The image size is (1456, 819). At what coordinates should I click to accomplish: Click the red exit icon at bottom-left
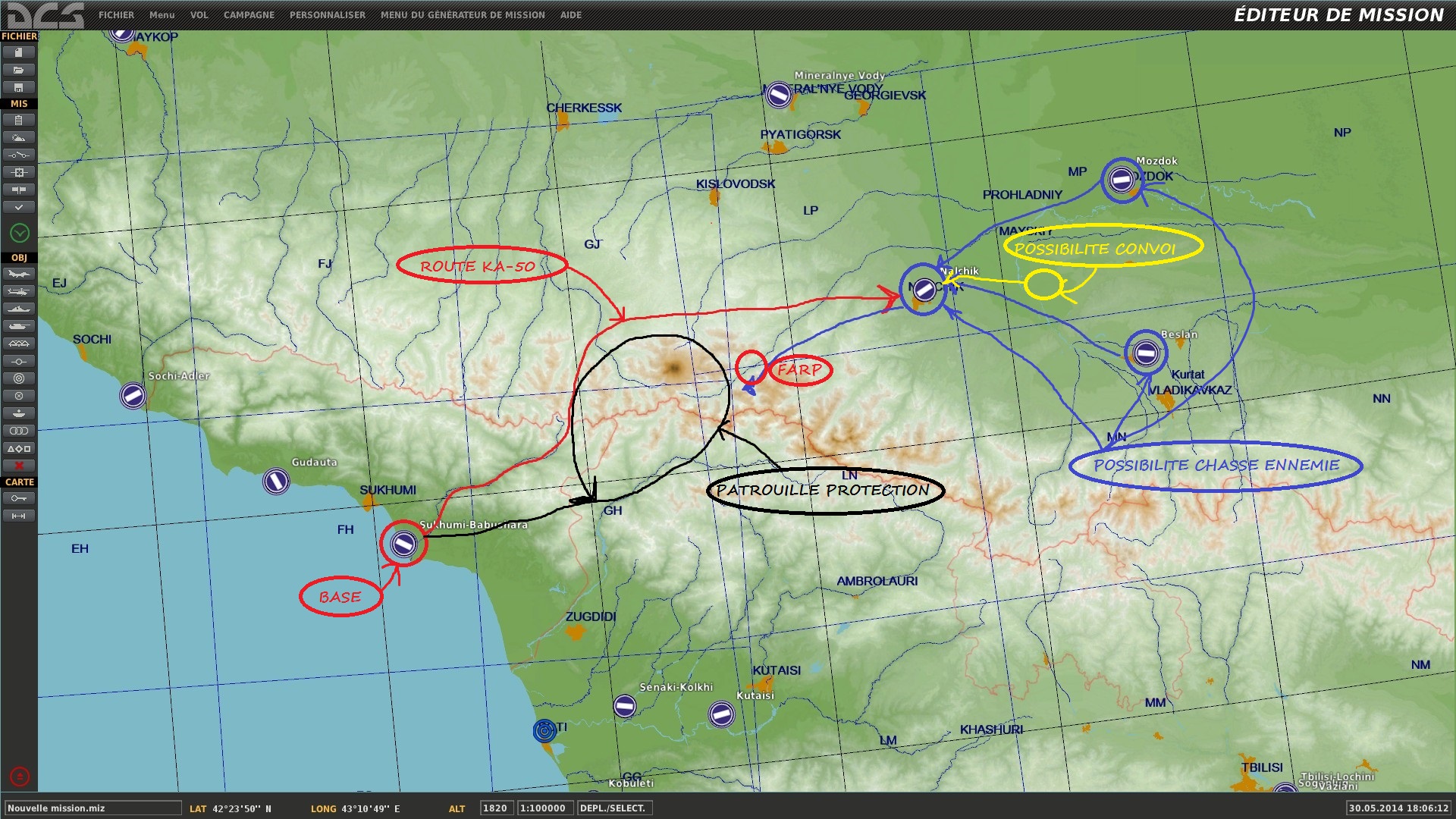click(x=20, y=777)
